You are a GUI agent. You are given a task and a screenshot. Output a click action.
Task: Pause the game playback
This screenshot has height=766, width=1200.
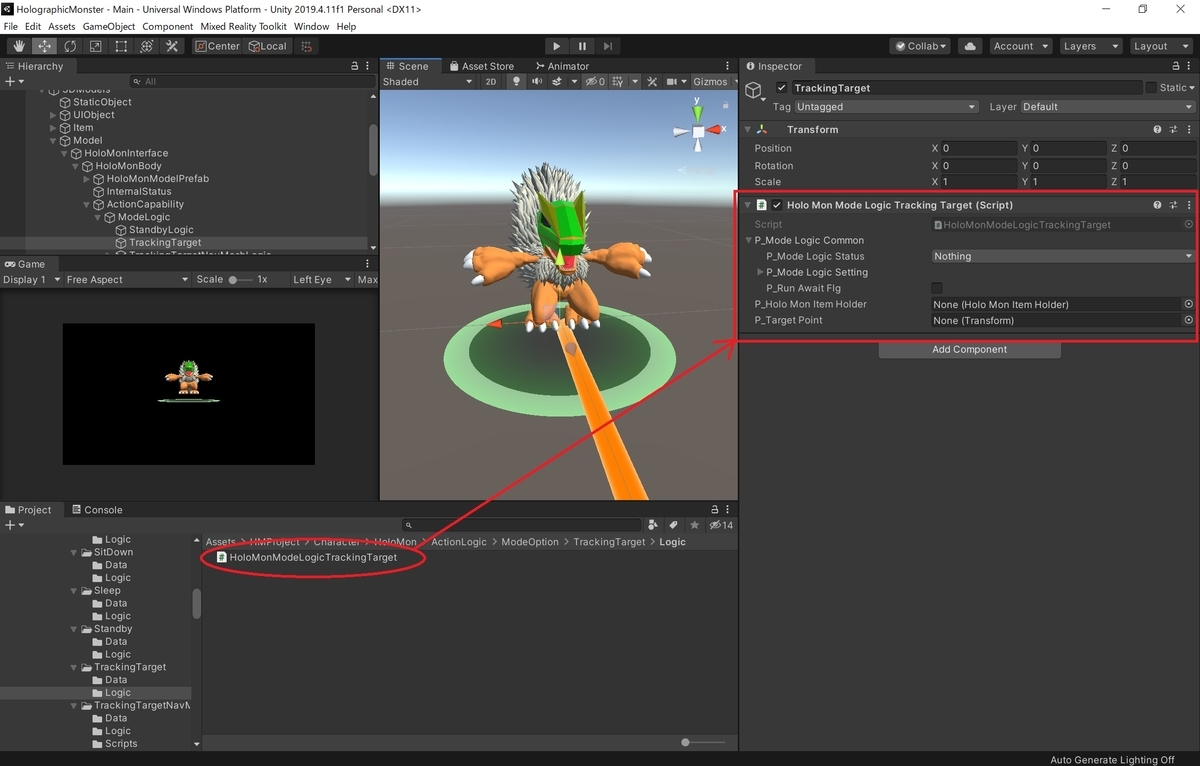582,46
